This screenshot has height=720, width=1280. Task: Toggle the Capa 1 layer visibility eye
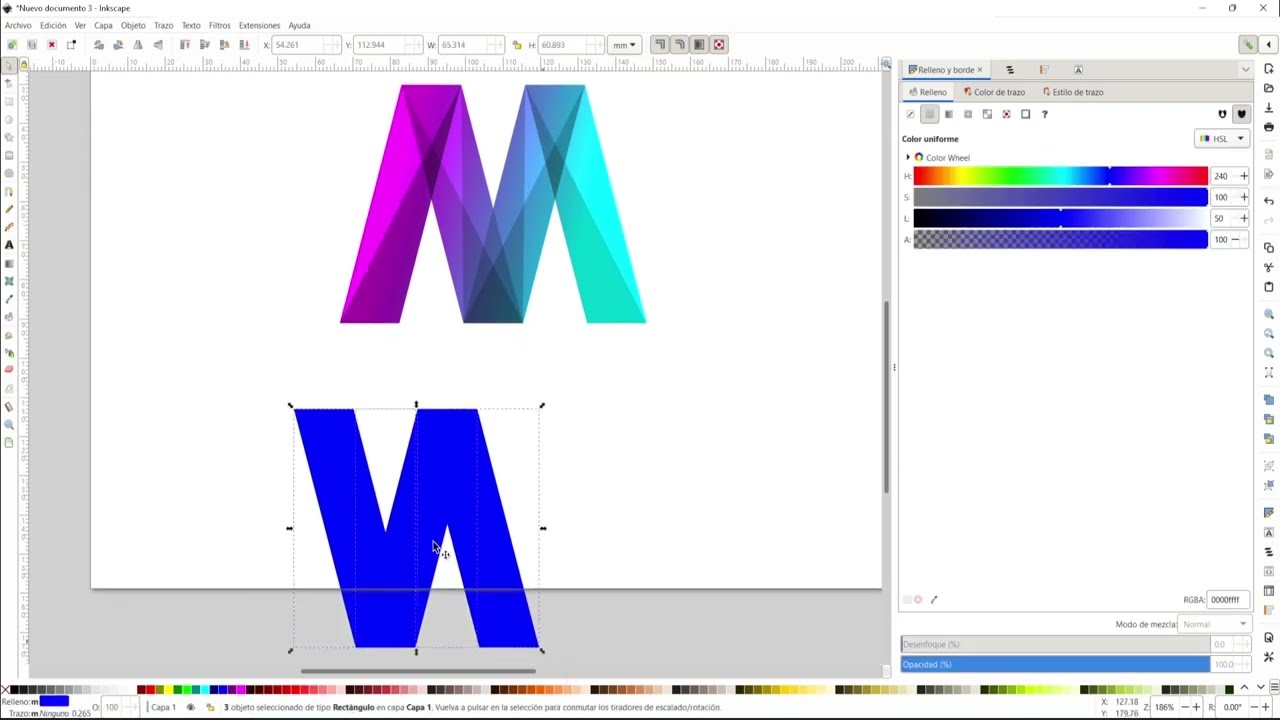(191, 707)
